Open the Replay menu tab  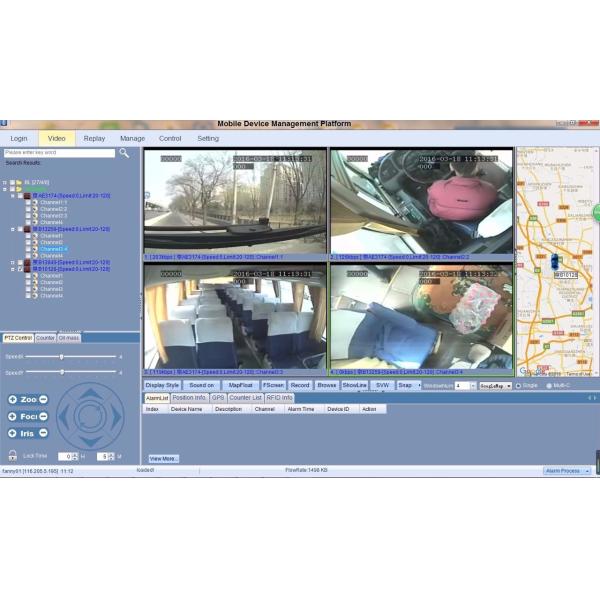click(94, 138)
